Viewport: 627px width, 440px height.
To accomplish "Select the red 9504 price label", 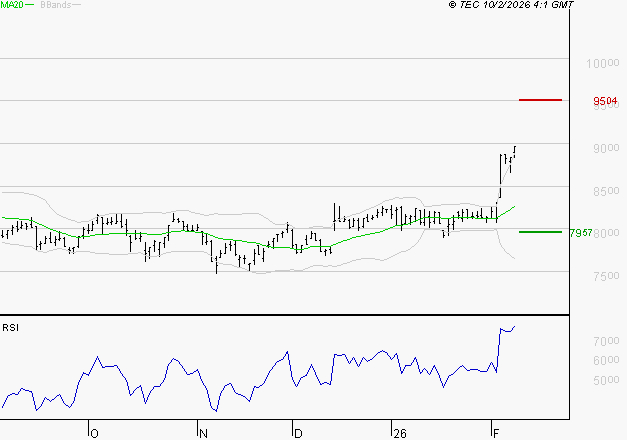I will pos(605,101).
